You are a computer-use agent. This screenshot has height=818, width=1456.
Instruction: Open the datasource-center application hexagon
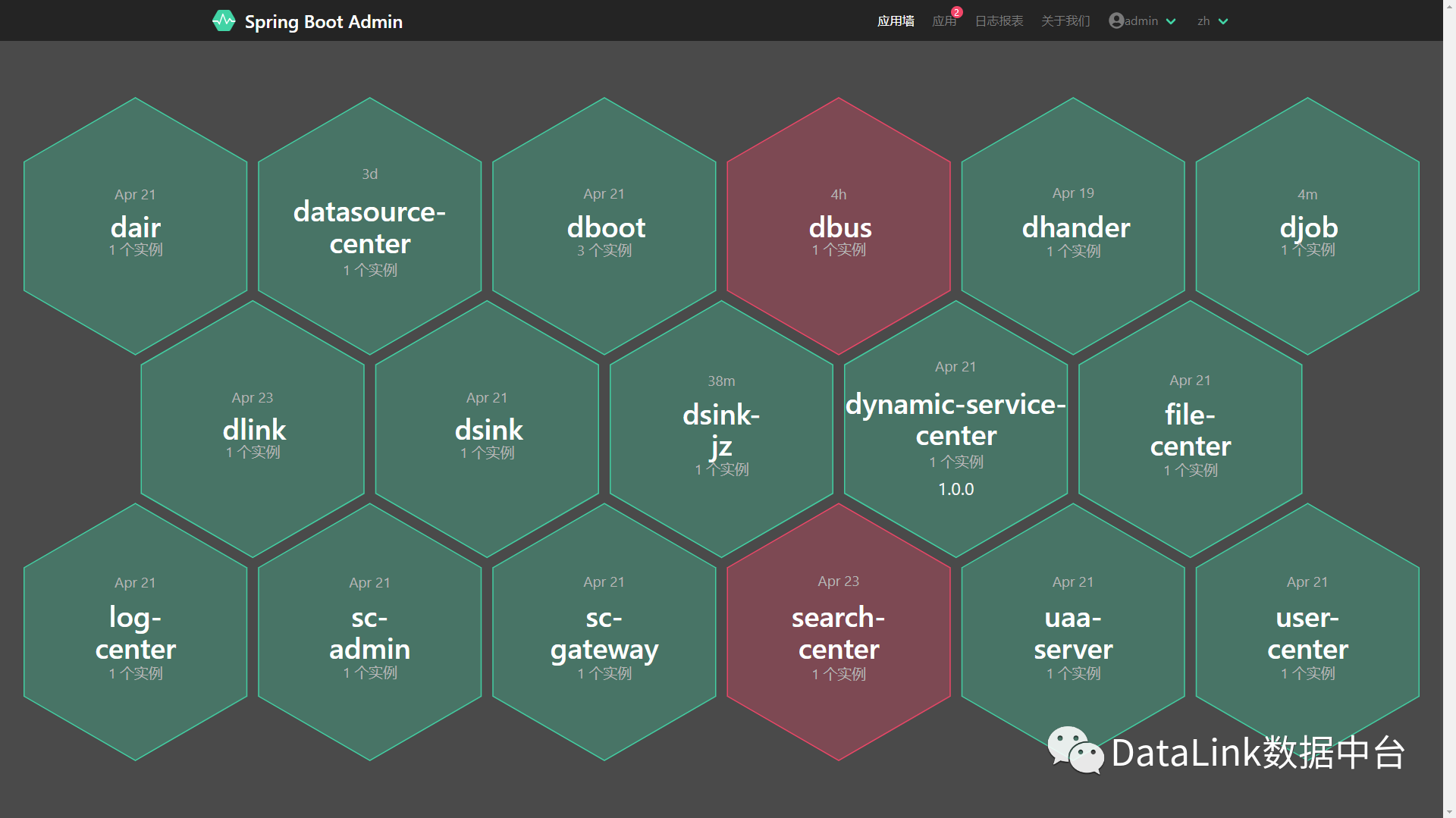pos(369,226)
